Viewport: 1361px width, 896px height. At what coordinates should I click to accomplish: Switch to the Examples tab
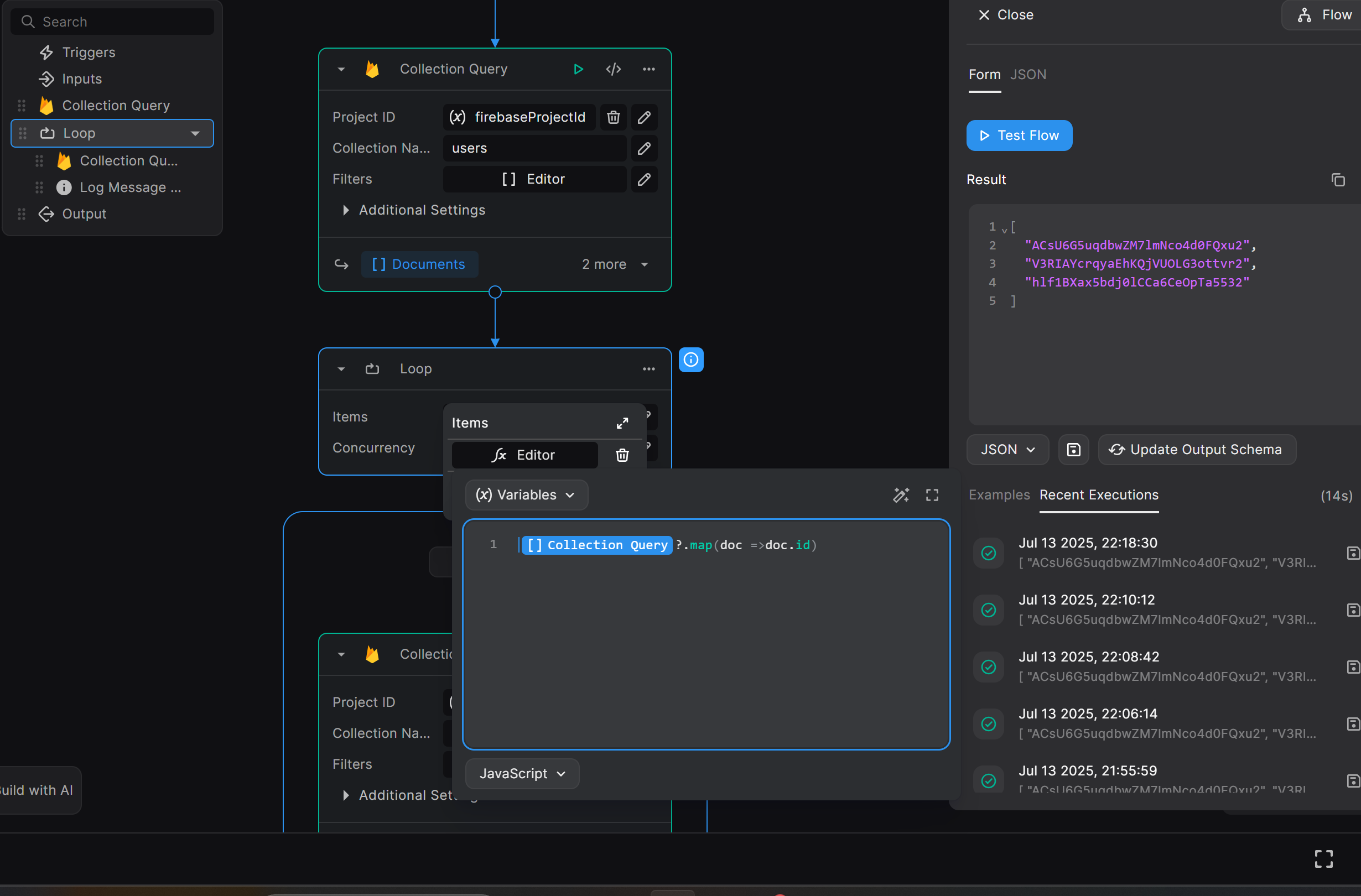tap(999, 495)
